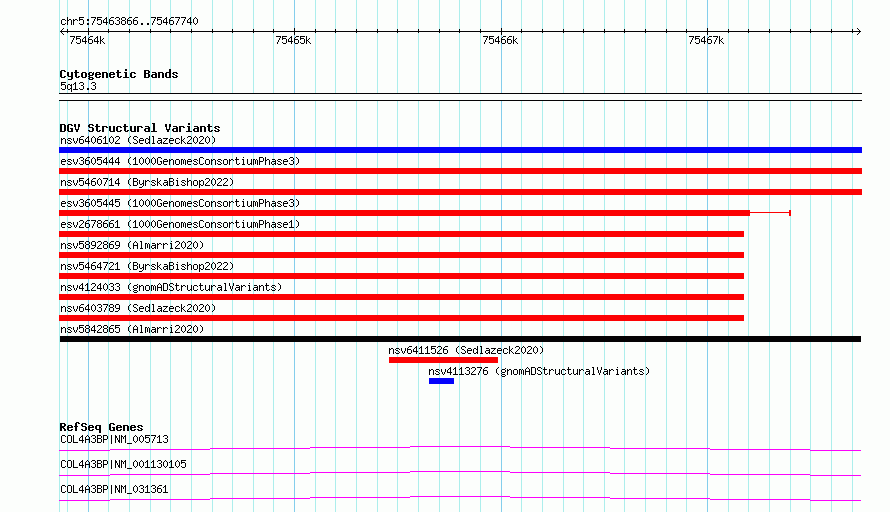Open COL4A3BP|NM_001130105 gene label
This screenshot has height=512, width=890.
point(123,464)
